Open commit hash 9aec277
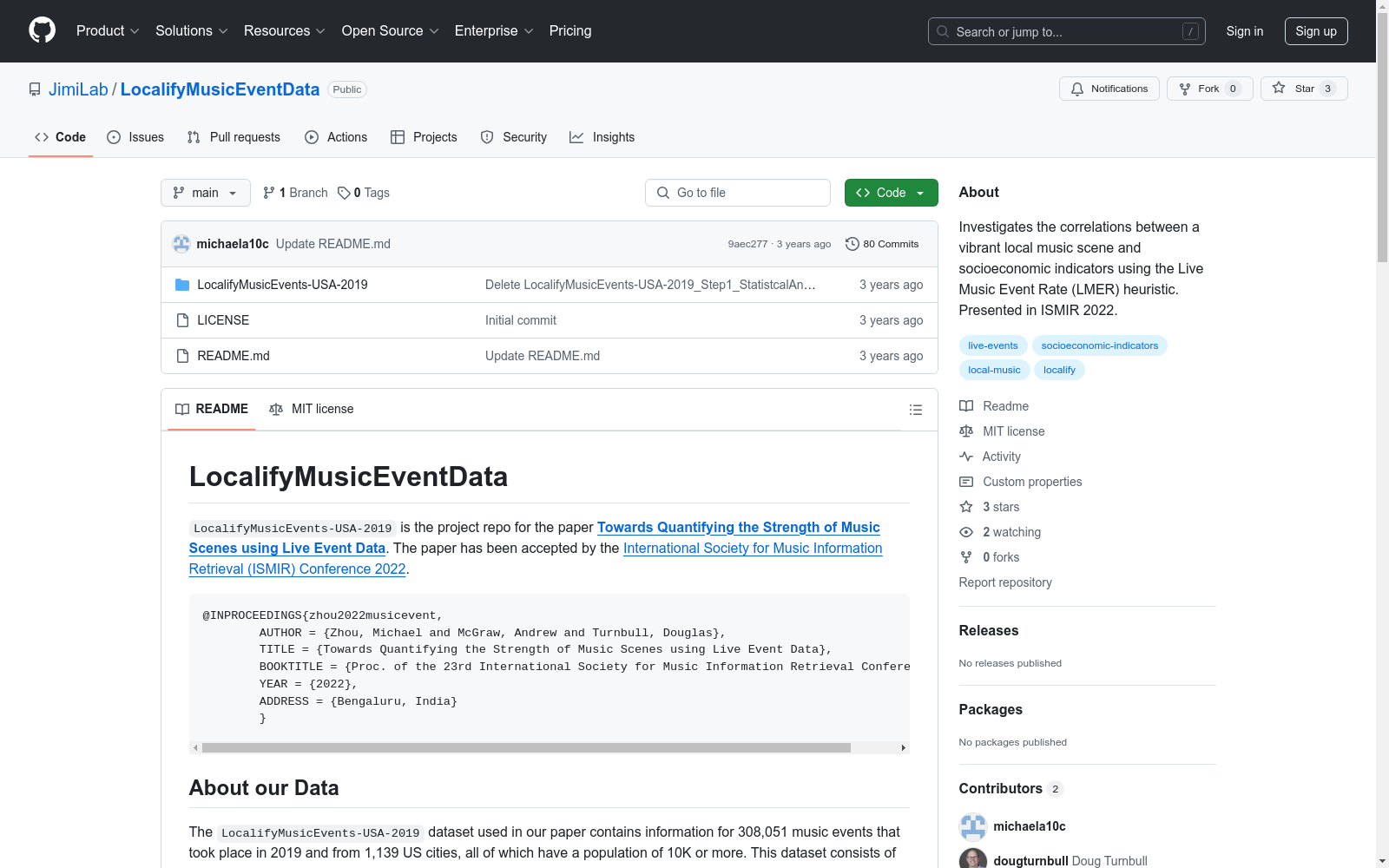The width and height of the screenshot is (1389, 868). [x=747, y=244]
